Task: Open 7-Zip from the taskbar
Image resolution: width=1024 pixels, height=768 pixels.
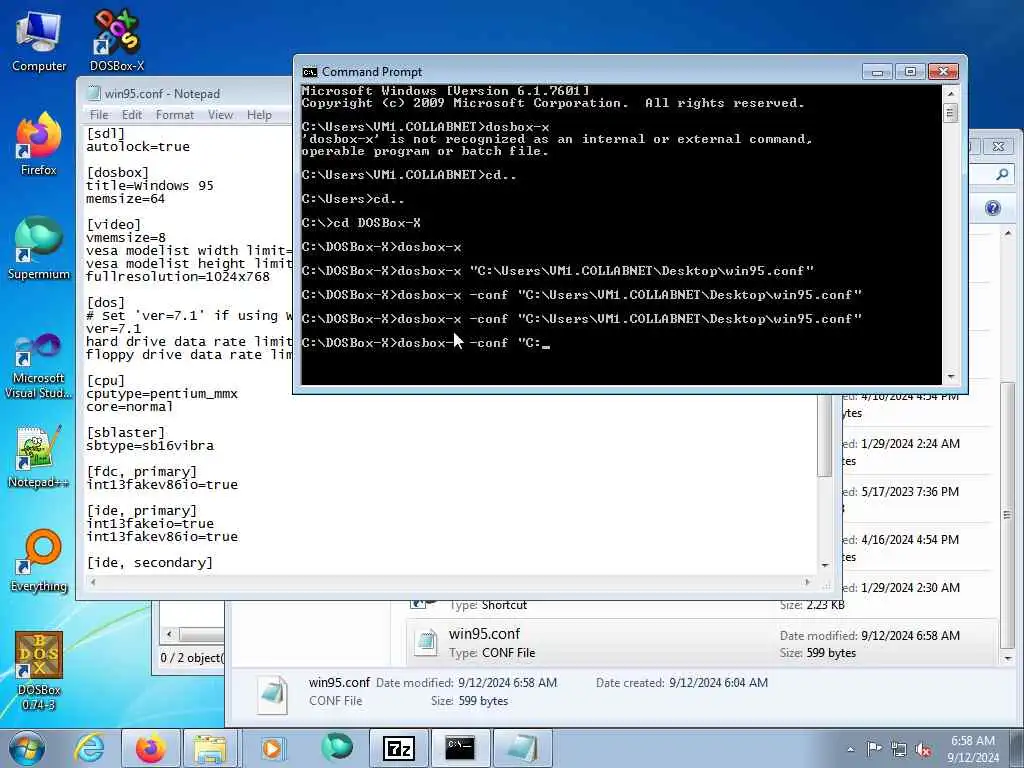Action: coord(398,748)
